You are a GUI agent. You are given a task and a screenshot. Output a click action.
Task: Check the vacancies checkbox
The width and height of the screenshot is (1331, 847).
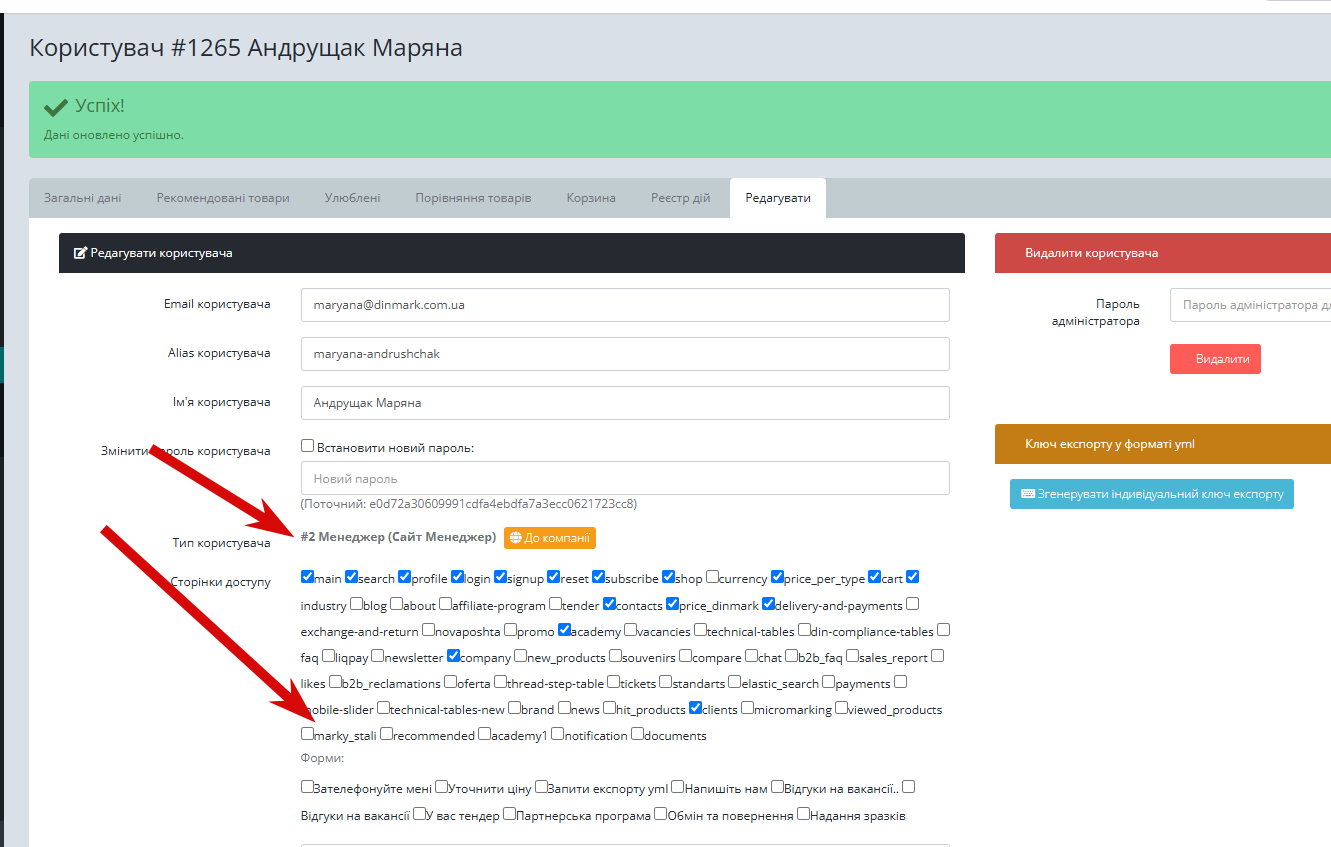point(631,630)
